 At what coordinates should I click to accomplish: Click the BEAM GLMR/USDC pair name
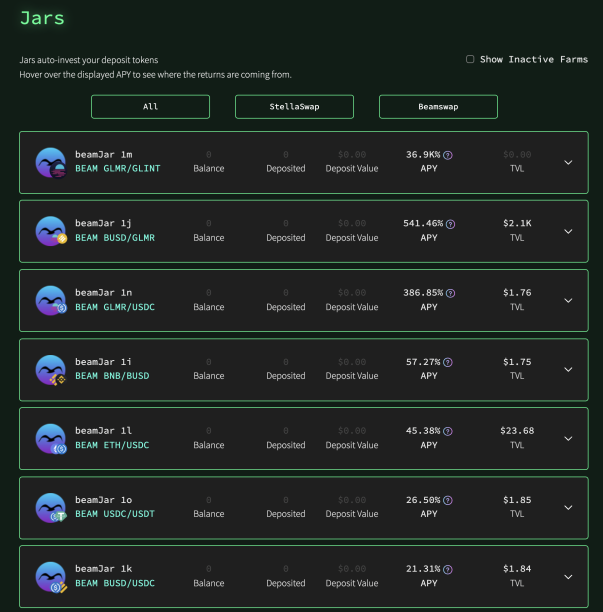click(x=115, y=307)
